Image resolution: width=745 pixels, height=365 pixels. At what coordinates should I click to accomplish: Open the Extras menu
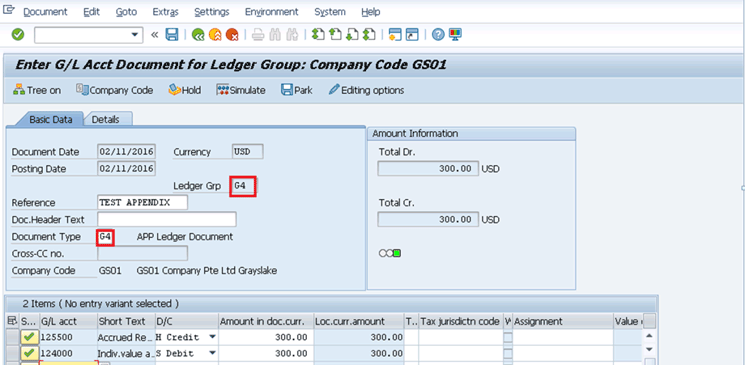click(165, 12)
